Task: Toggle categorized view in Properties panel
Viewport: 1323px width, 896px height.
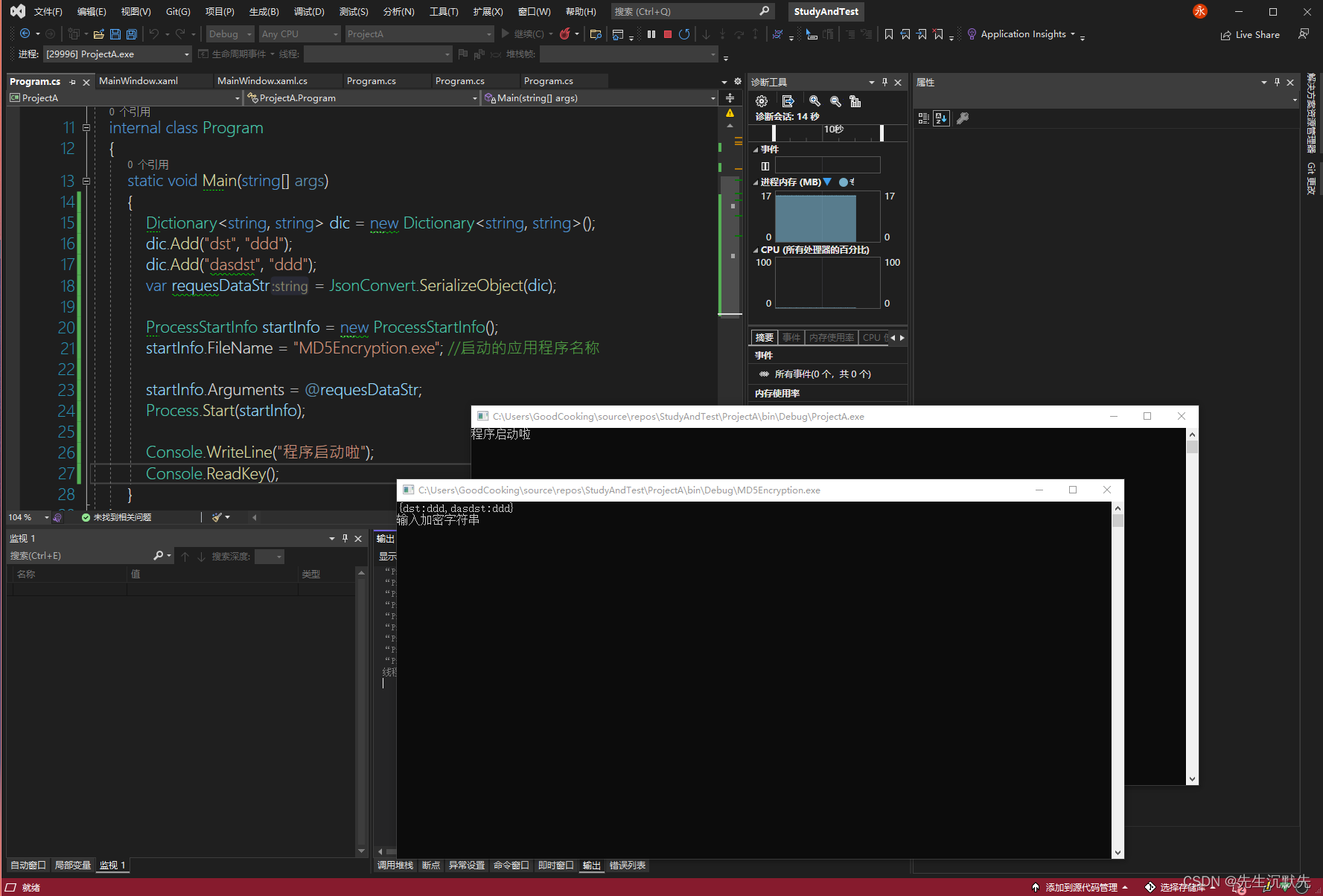Action: pos(923,118)
